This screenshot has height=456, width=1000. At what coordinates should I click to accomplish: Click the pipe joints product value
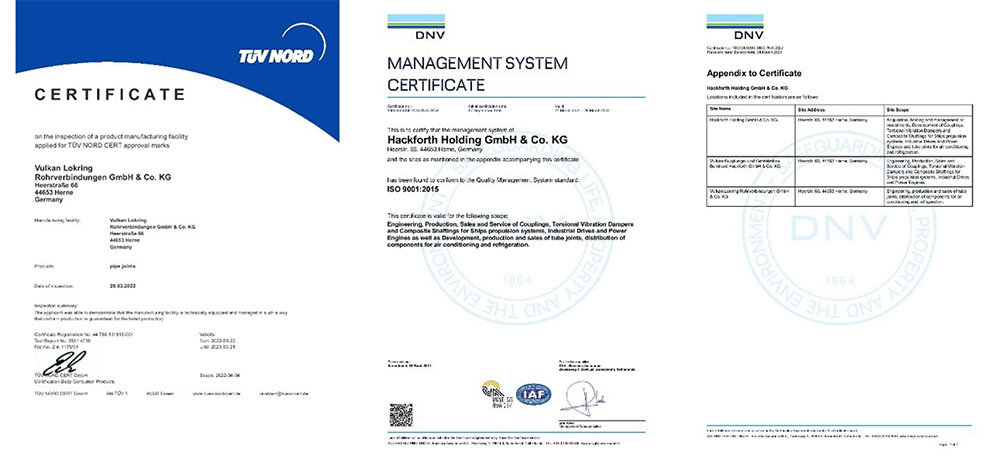click(123, 266)
